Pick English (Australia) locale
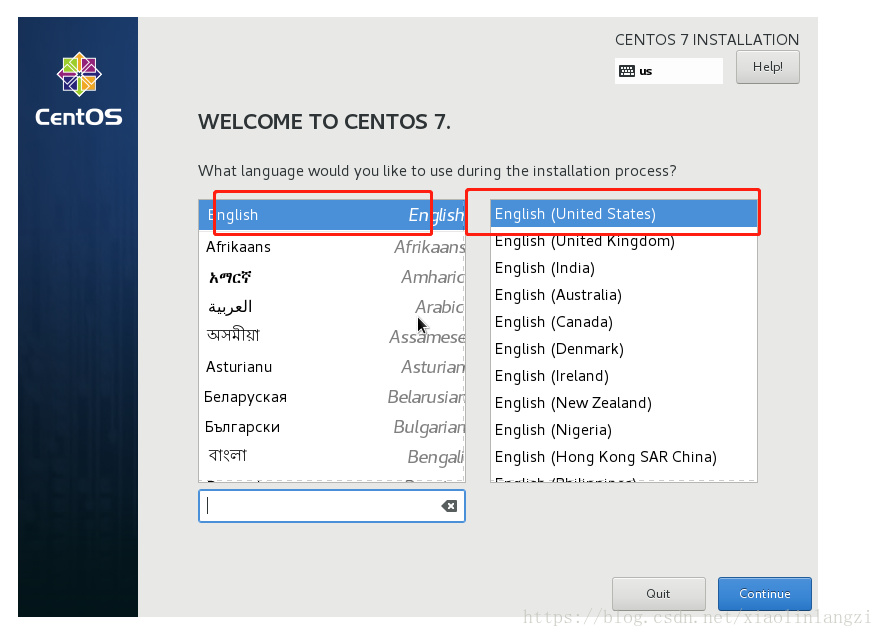The height and width of the screenshot is (637, 885). click(x=623, y=295)
